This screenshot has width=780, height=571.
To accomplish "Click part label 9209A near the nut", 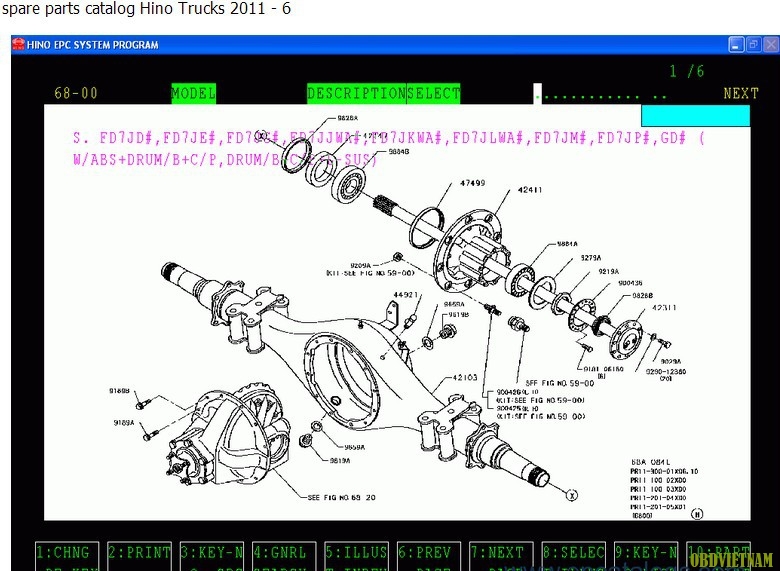I will [361, 266].
